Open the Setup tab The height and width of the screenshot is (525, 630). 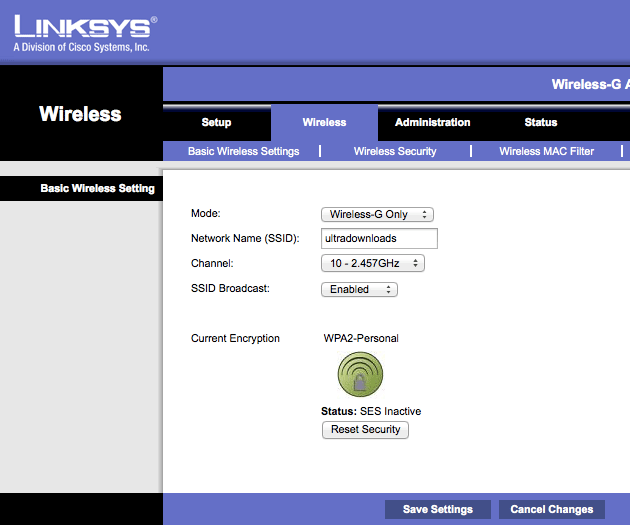point(216,122)
